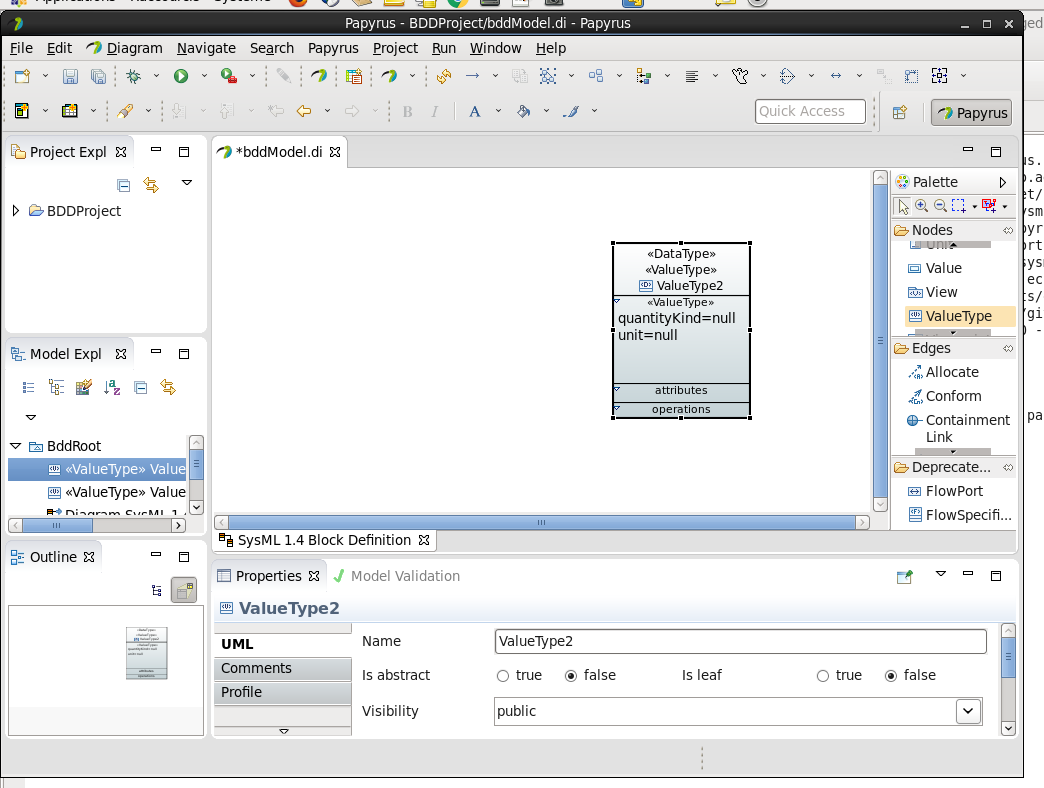Select the Conform edge tool
The width and height of the screenshot is (1044, 788).
click(953, 396)
